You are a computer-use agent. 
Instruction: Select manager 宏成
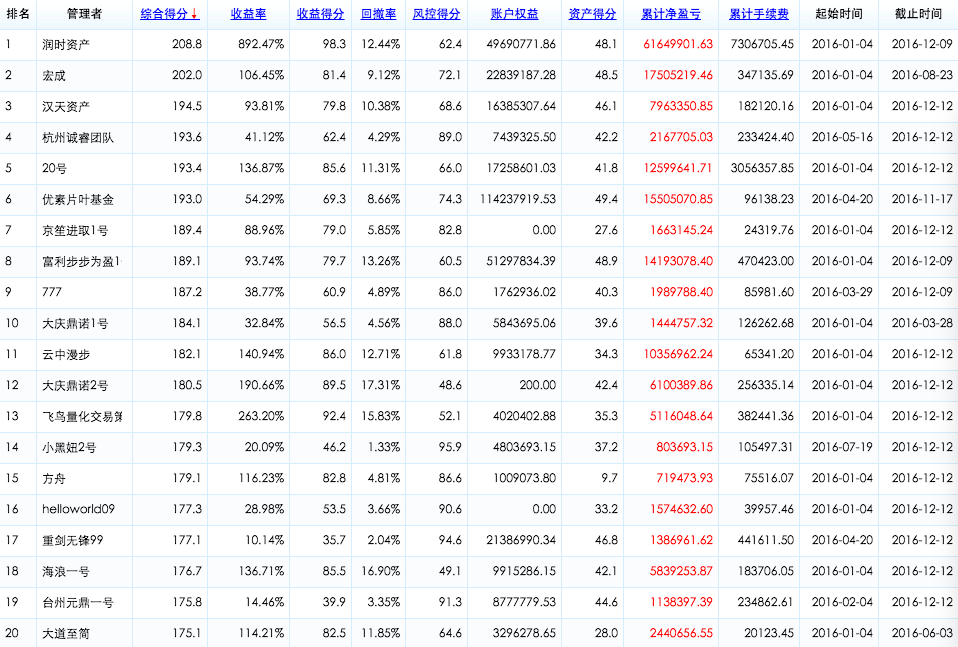(x=54, y=76)
